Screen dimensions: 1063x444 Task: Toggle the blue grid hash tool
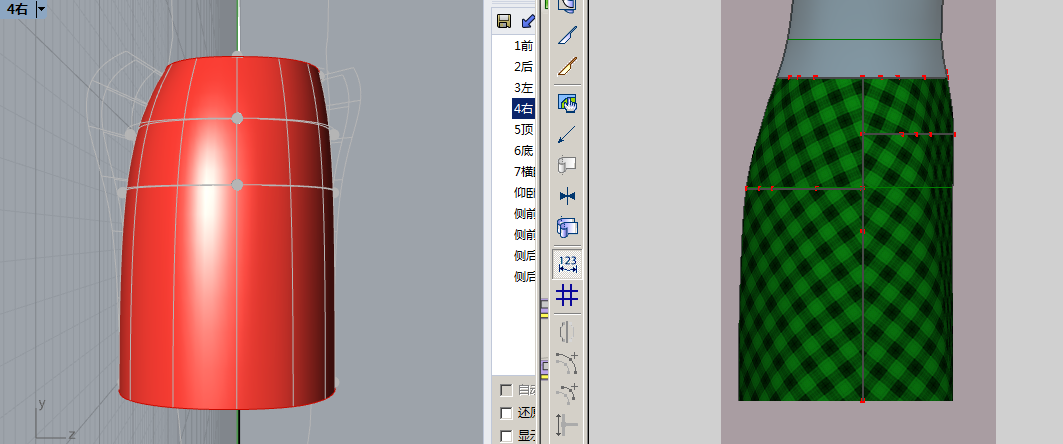coord(567,295)
